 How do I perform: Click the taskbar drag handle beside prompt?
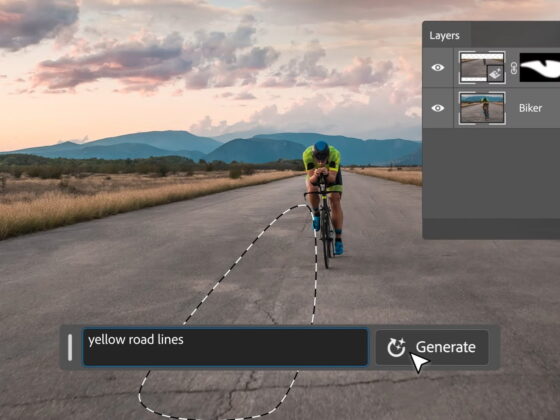tap(70, 347)
